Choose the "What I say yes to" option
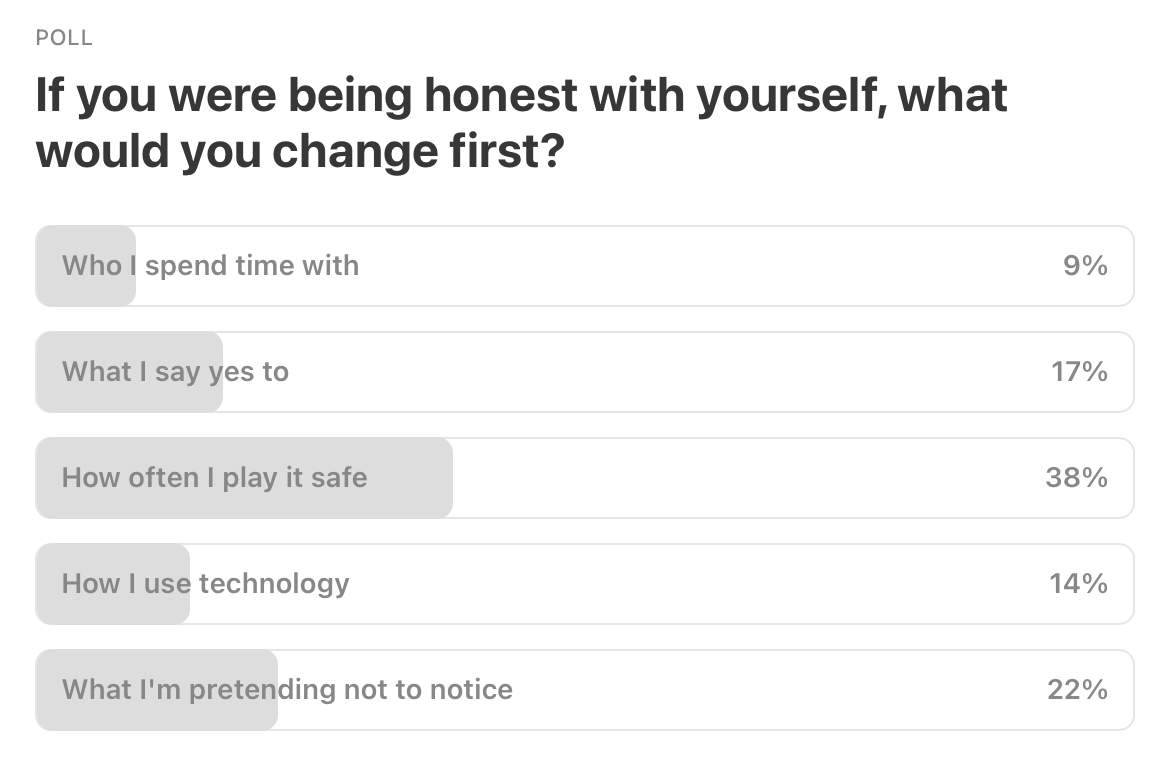This screenshot has width=1168, height=768. pyautogui.click(x=585, y=372)
